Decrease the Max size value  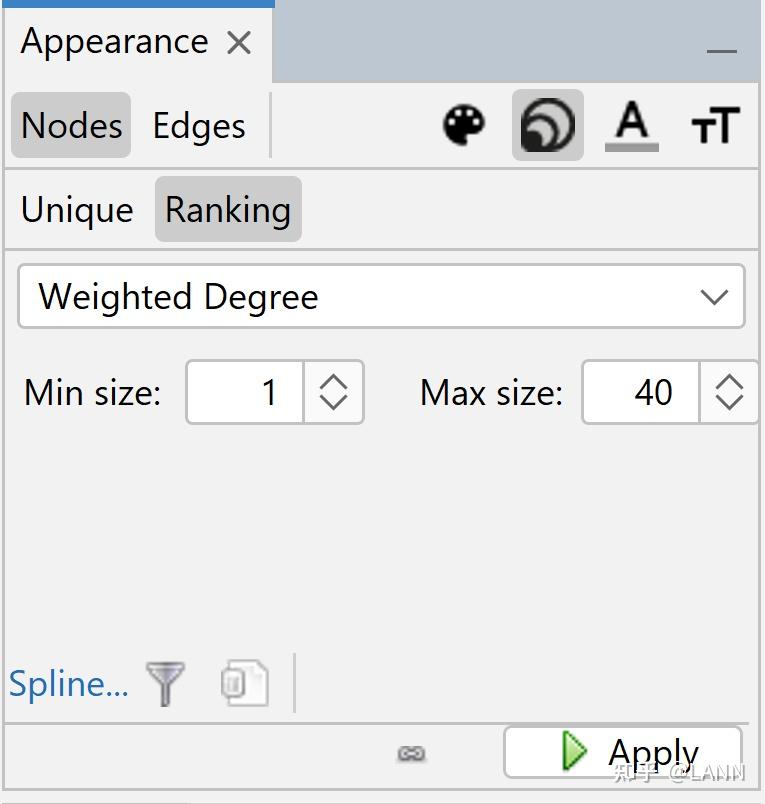[x=730, y=402]
